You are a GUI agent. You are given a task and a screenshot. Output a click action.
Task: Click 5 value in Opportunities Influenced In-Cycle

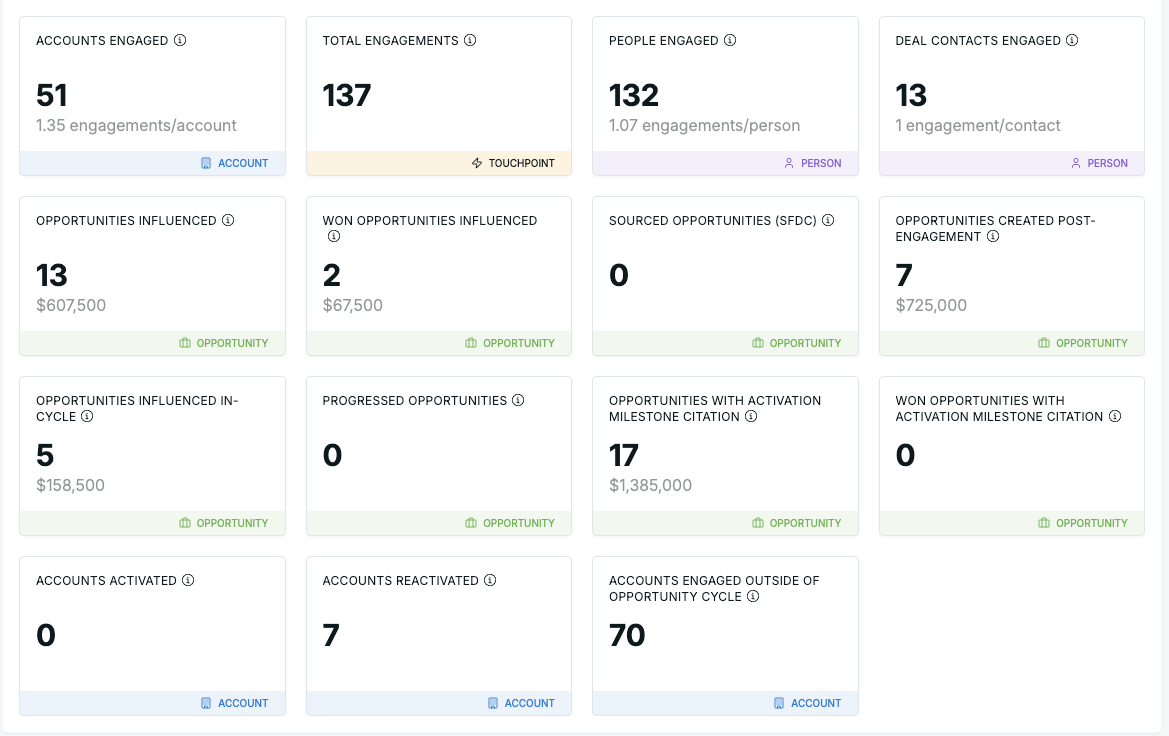(x=45, y=455)
